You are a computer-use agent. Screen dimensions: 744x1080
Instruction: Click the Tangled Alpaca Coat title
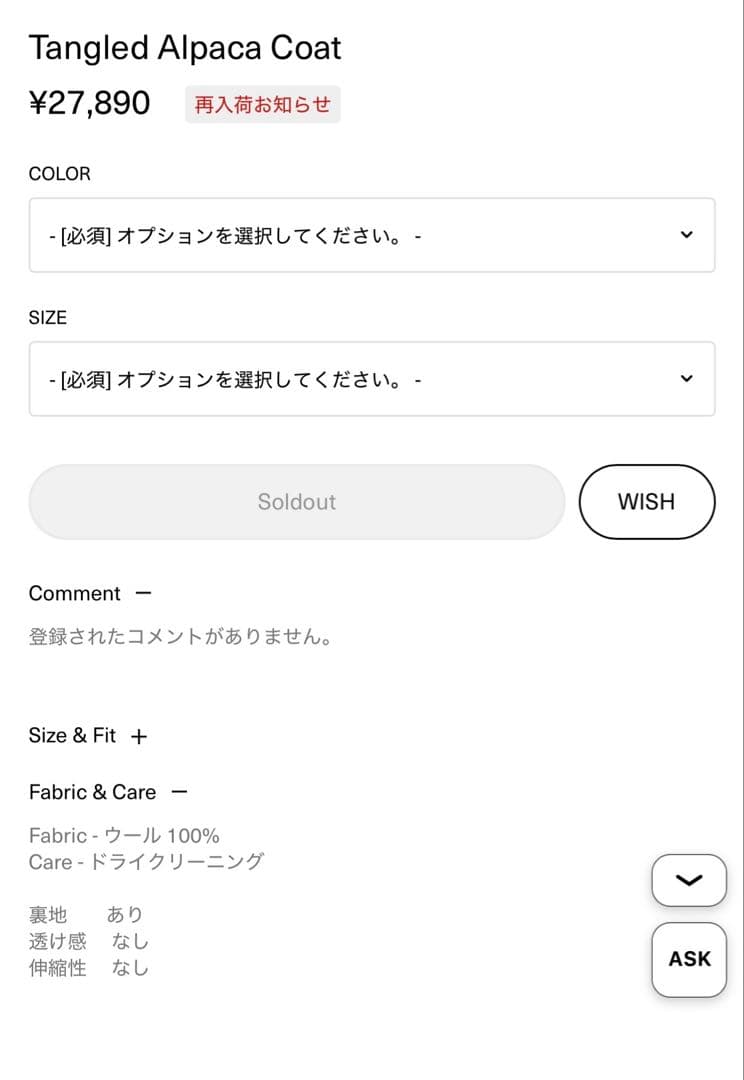click(185, 48)
